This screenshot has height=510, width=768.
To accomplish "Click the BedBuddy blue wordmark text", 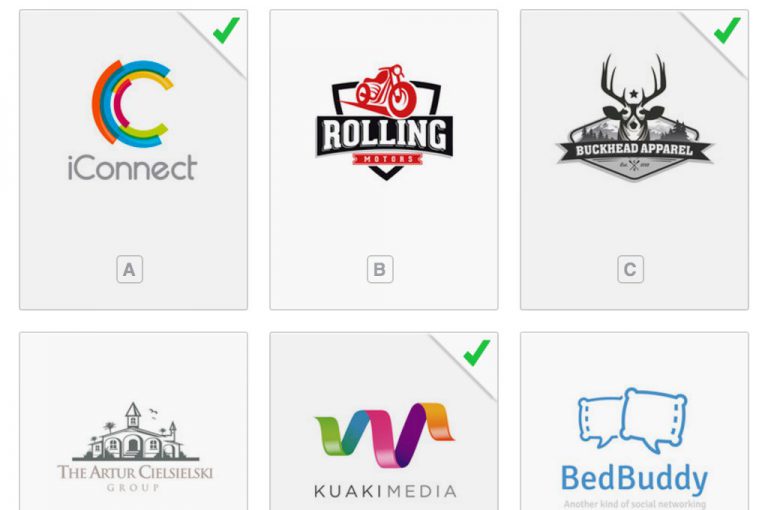I will tap(634, 479).
